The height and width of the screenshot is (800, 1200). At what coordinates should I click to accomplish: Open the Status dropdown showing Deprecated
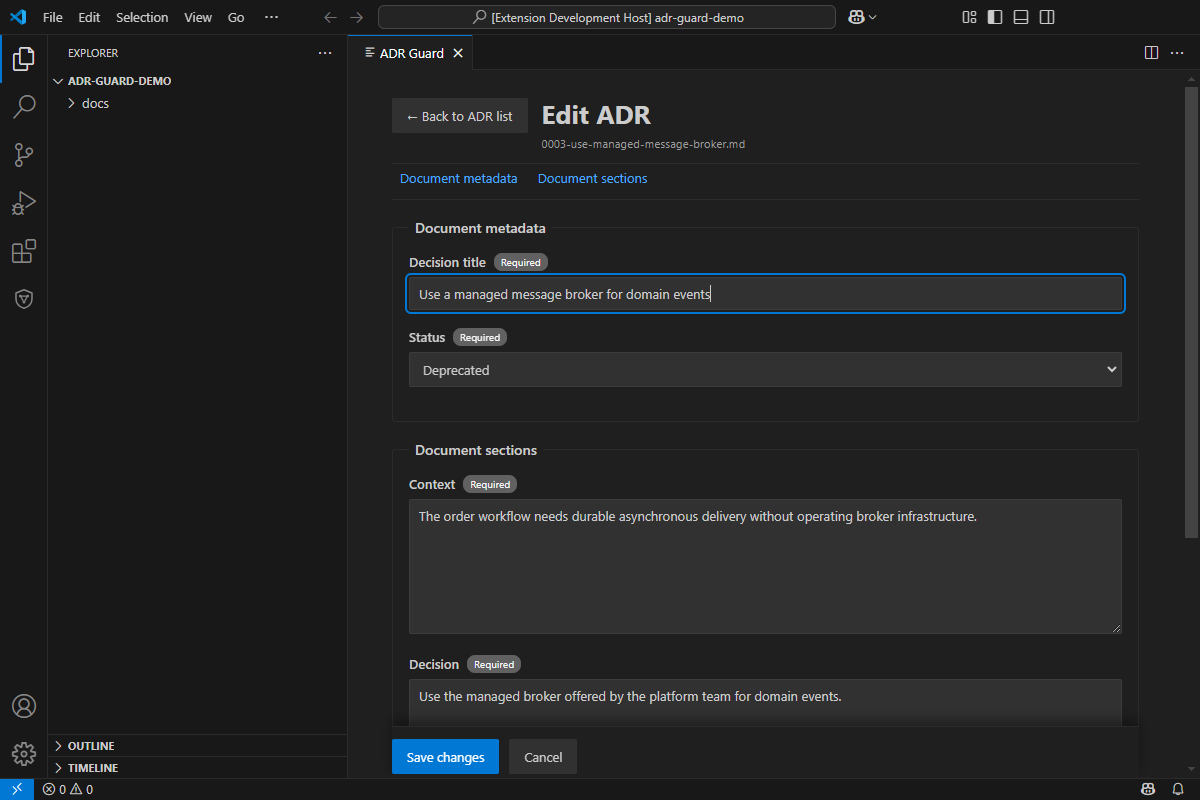765,369
